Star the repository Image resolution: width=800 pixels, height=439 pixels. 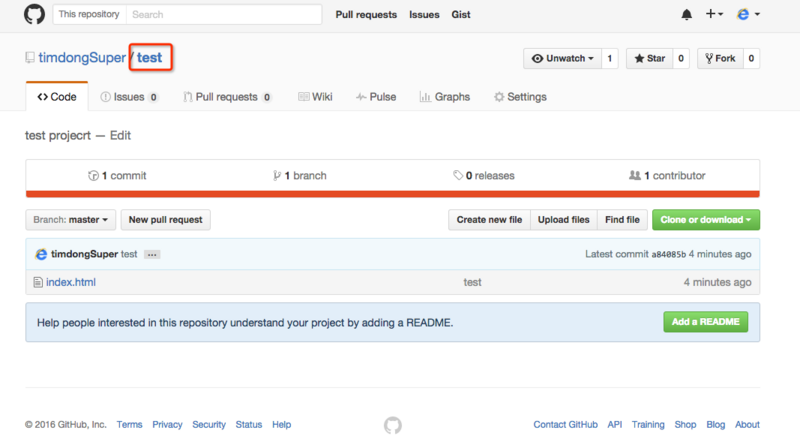tap(649, 58)
